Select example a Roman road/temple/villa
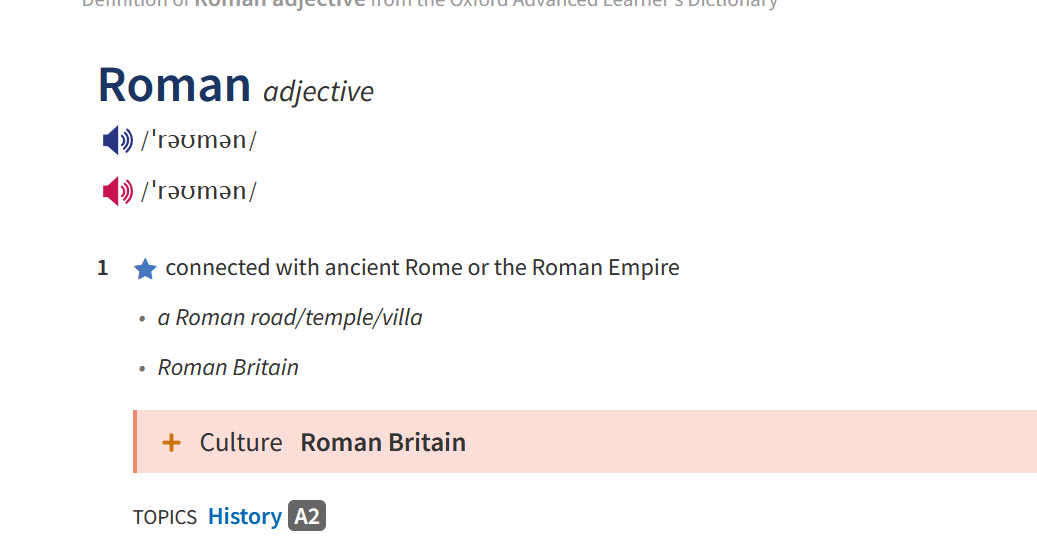1037x550 pixels. (290, 317)
